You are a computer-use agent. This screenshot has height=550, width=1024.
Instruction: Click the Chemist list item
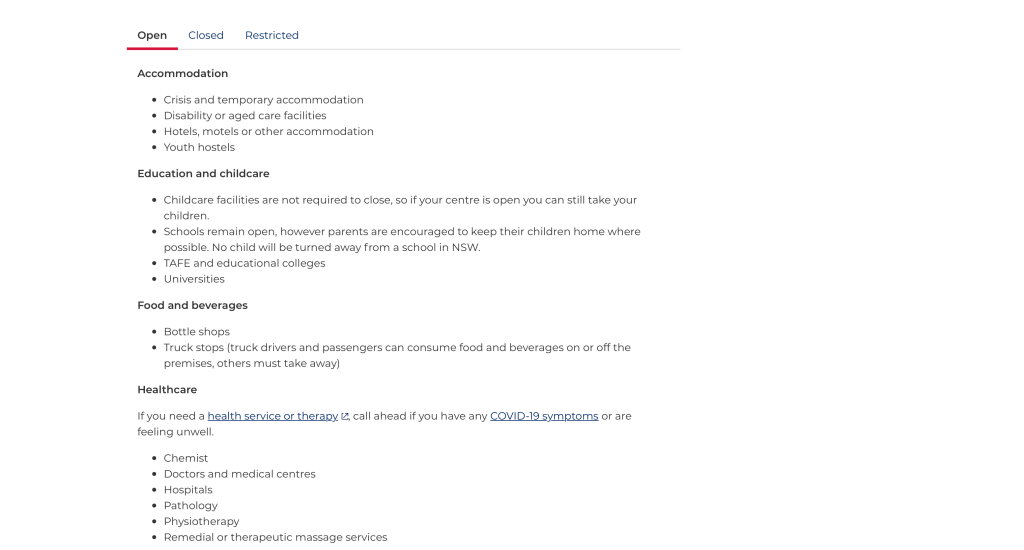click(x=186, y=459)
